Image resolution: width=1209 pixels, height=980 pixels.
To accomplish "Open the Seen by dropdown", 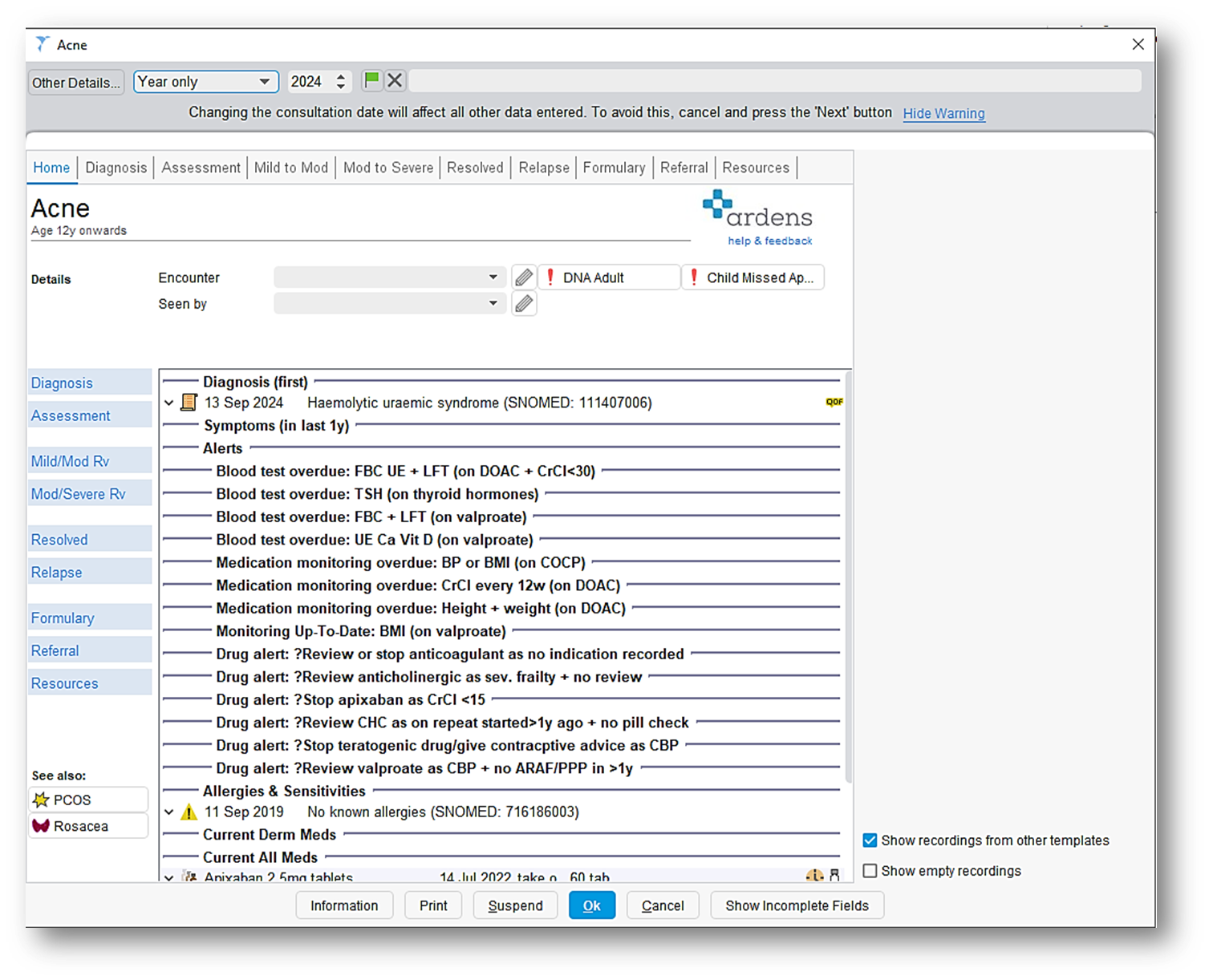I will 389,304.
